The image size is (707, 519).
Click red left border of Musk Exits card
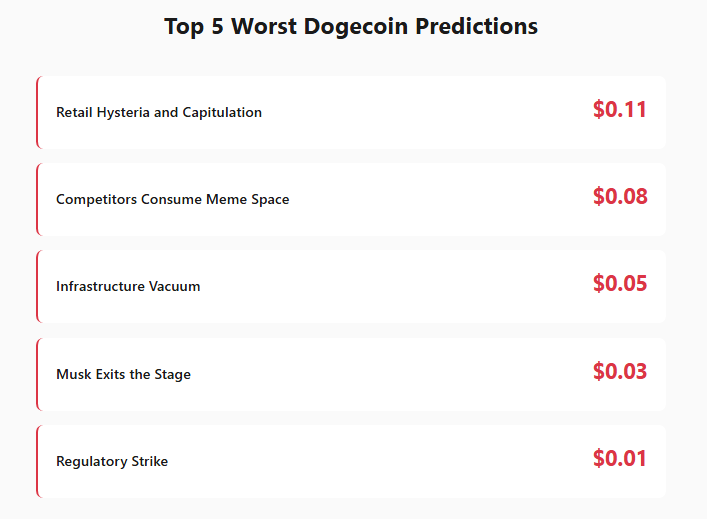point(38,374)
